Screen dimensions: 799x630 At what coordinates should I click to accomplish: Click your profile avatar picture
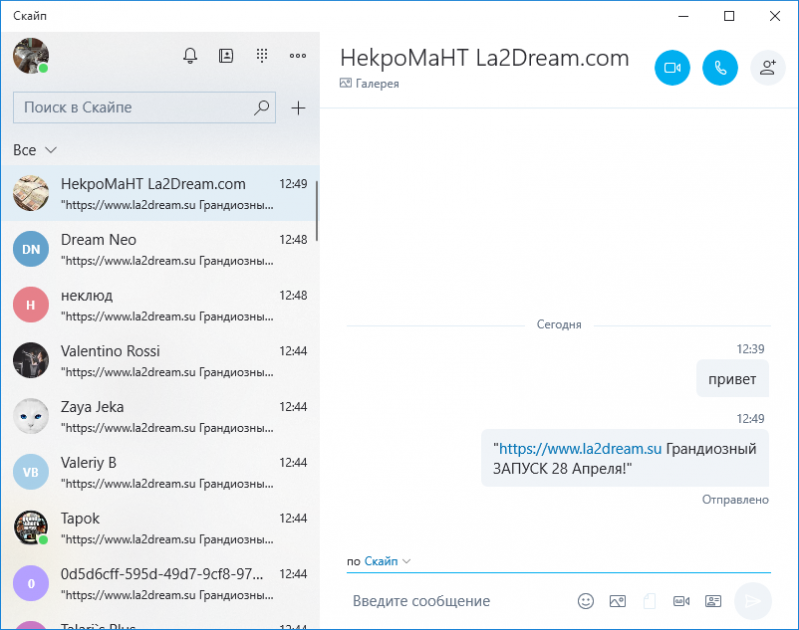[x=30, y=55]
